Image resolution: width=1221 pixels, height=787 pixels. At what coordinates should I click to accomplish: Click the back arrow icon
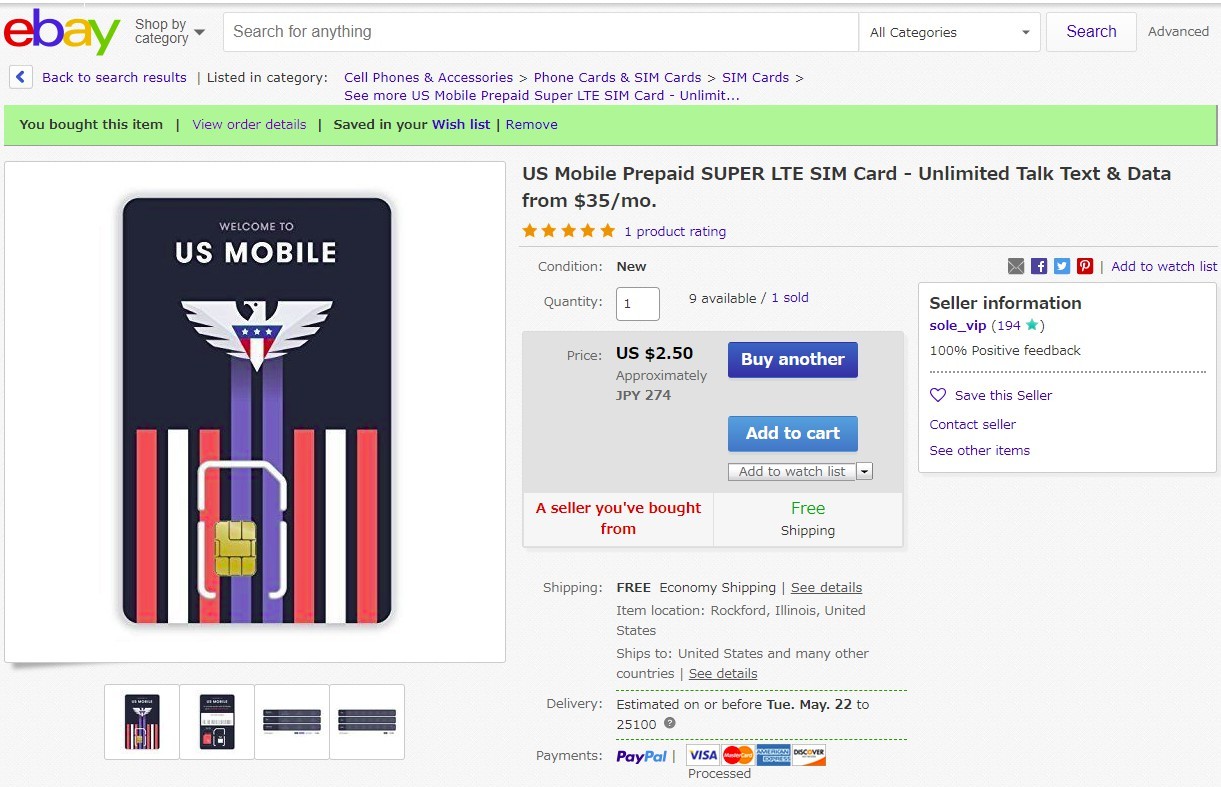pyautogui.click(x=21, y=77)
